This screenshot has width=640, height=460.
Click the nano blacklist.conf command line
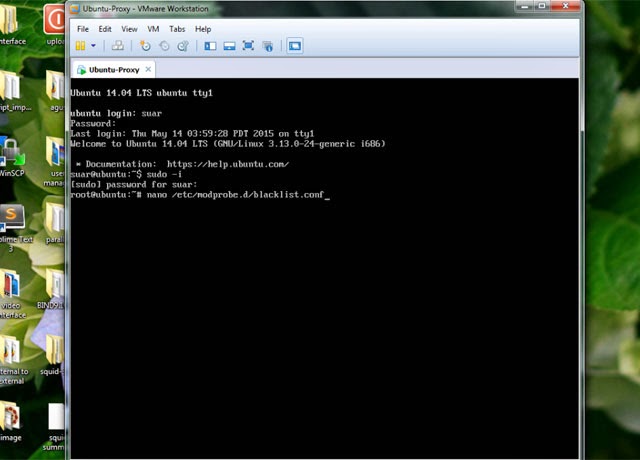coord(200,195)
